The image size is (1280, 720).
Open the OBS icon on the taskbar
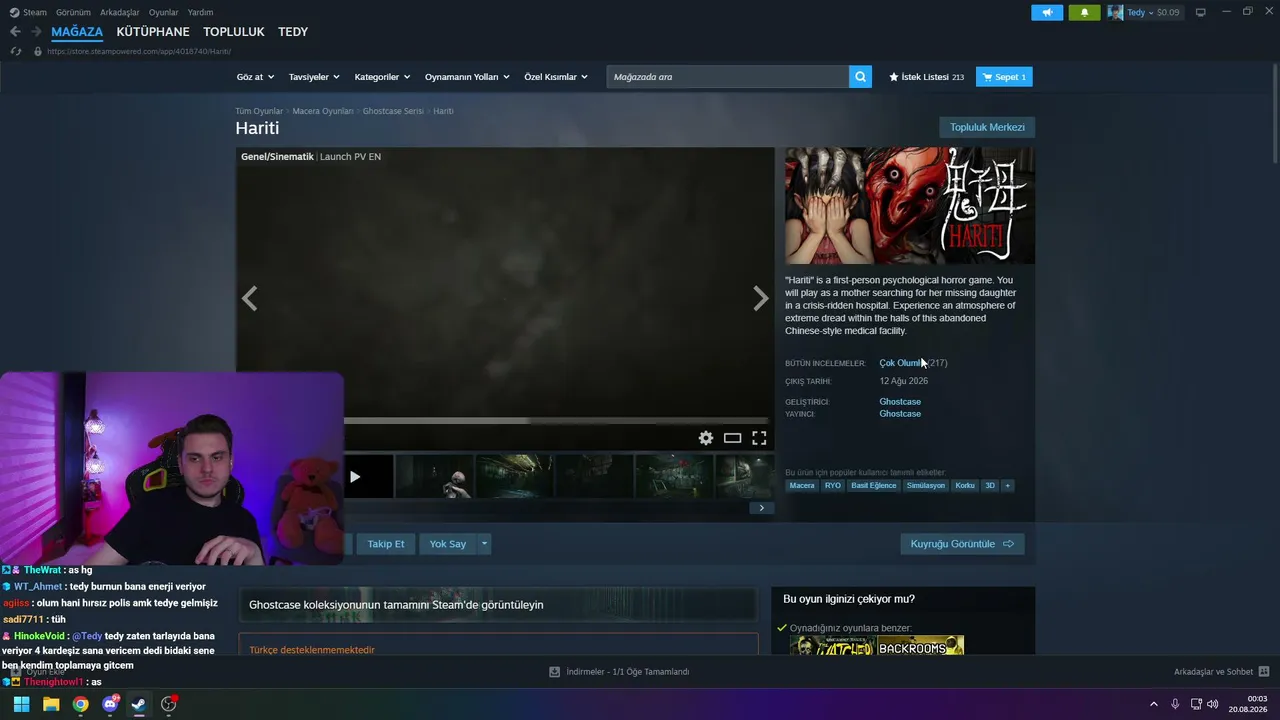[169, 704]
